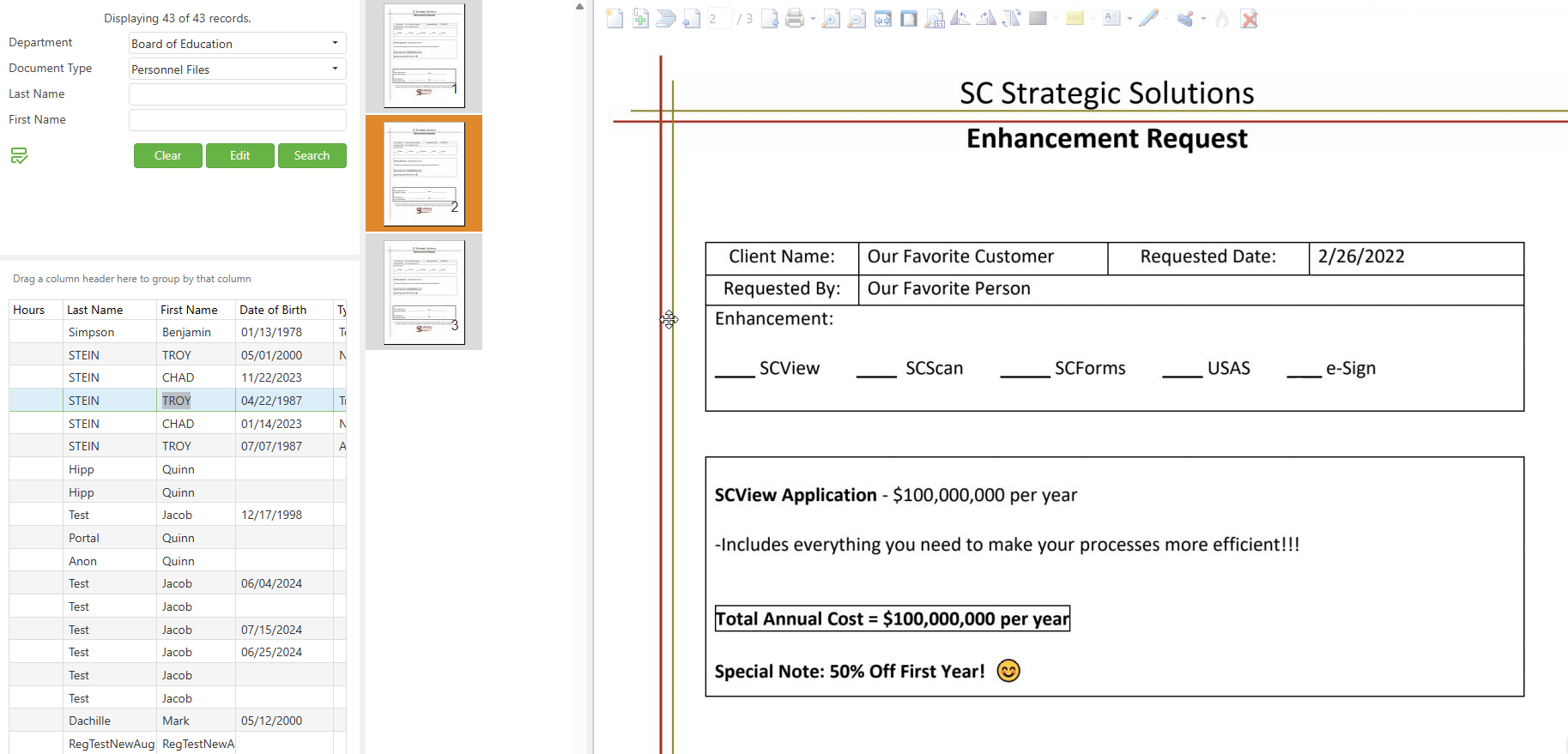Select the Dachille Mark row

coord(178,721)
